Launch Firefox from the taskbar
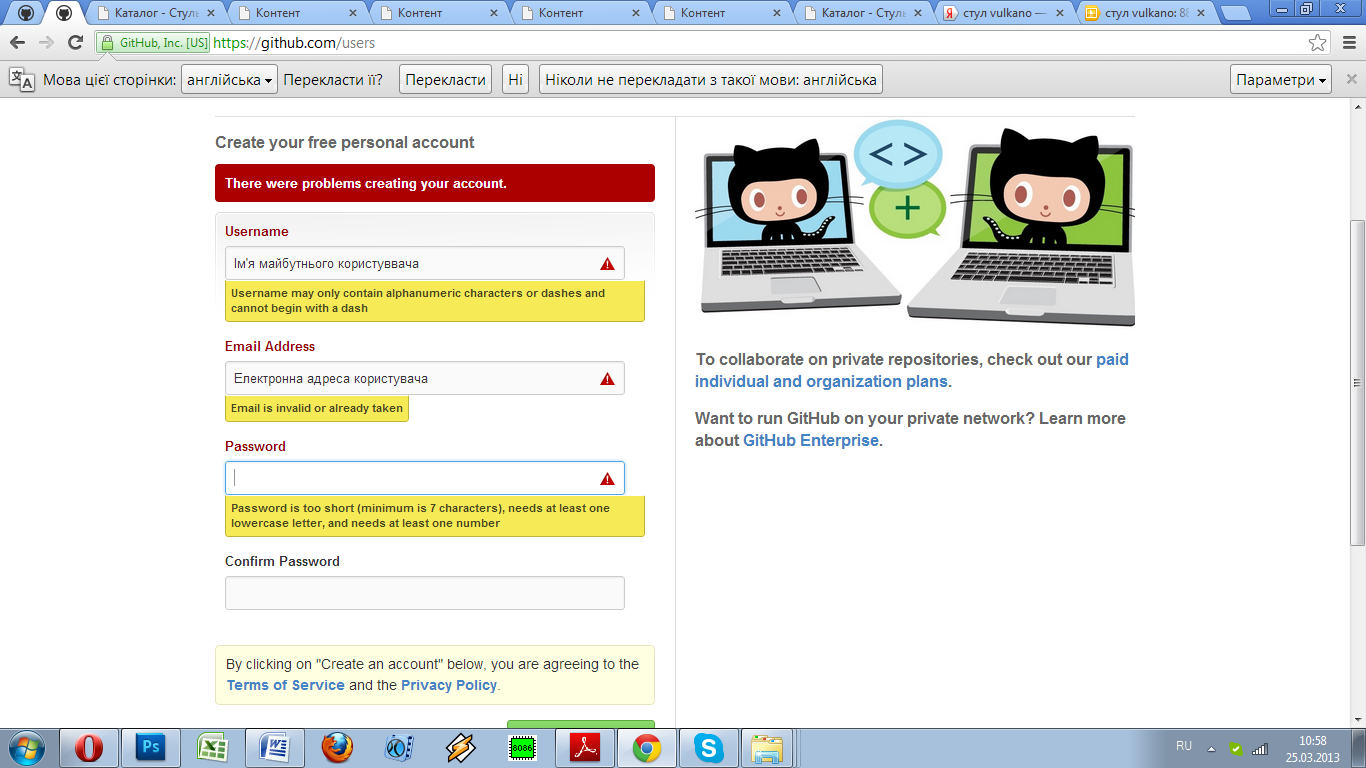This screenshot has width=1366, height=768. [x=337, y=748]
